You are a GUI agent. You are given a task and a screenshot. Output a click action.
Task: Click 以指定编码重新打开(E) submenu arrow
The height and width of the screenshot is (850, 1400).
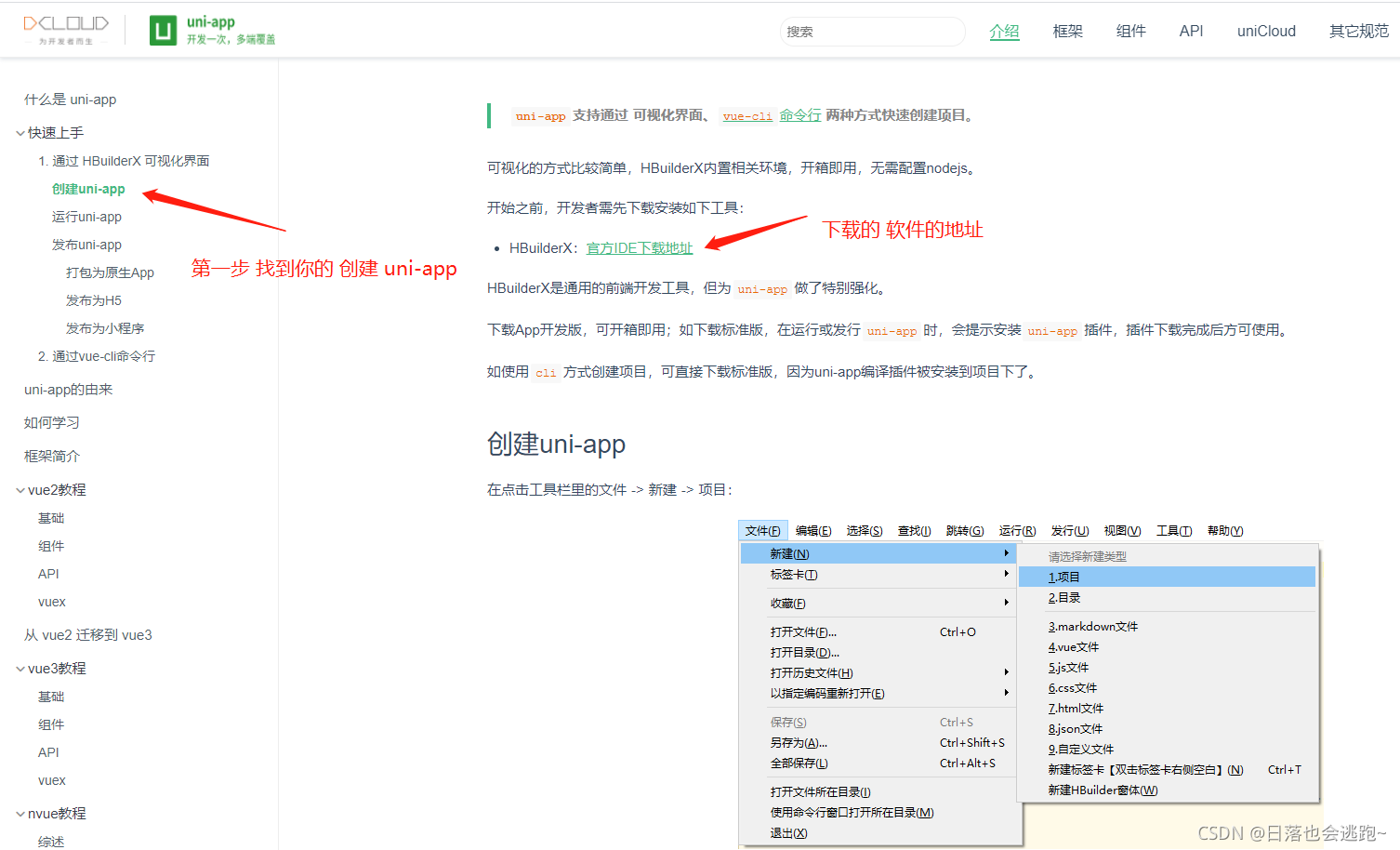click(1007, 693)
